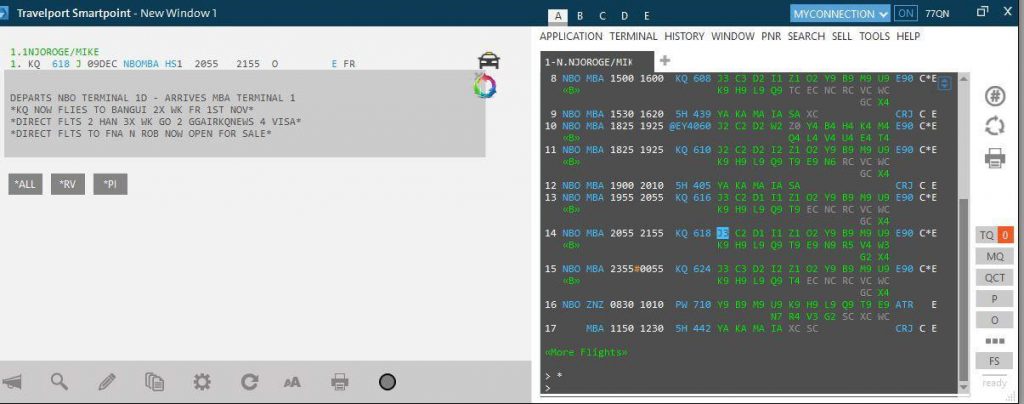This screenshot has width=1024, height=404.
Task: Switch to work area E tab
Action: 647,16
